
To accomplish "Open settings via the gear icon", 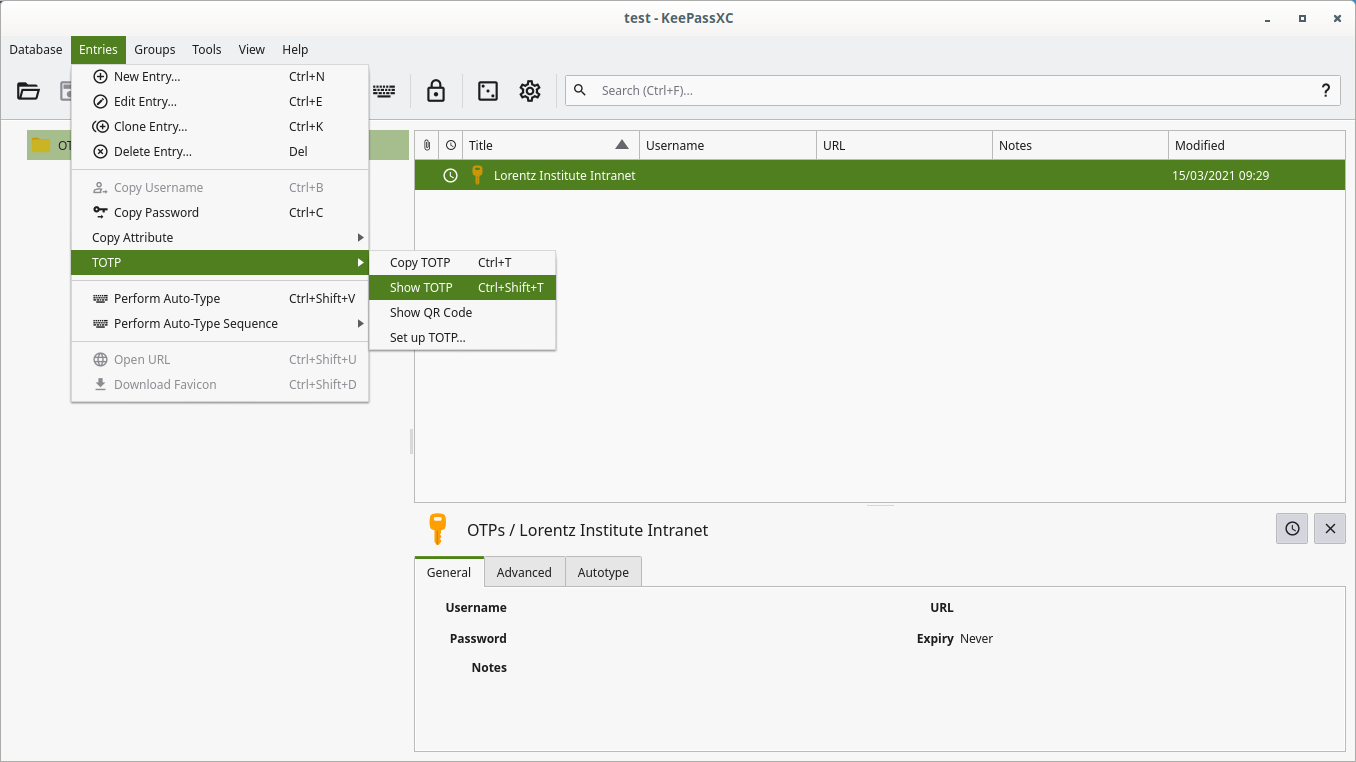I will point(530,91).
